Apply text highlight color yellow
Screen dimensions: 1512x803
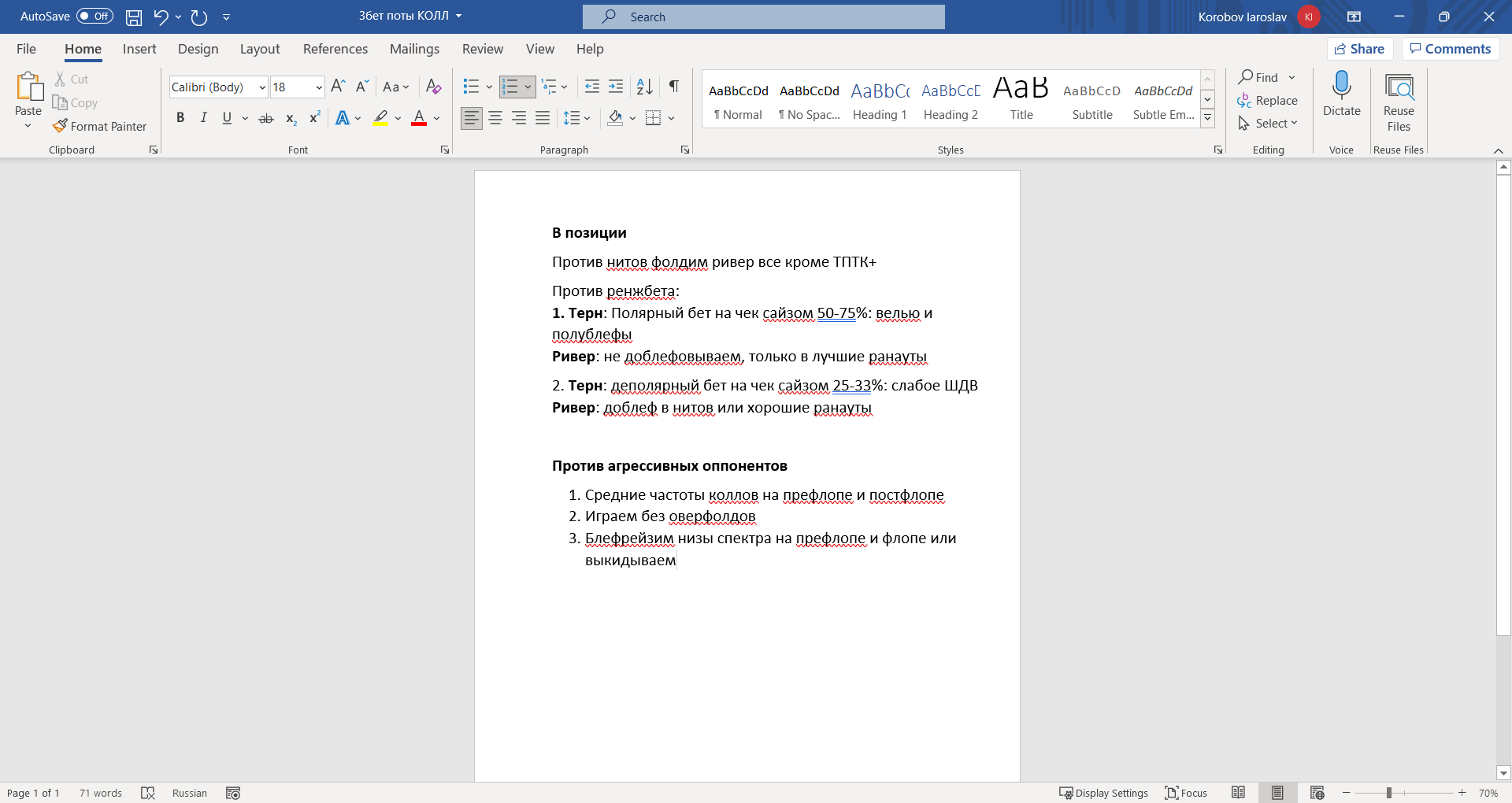(x=380, y=118)
